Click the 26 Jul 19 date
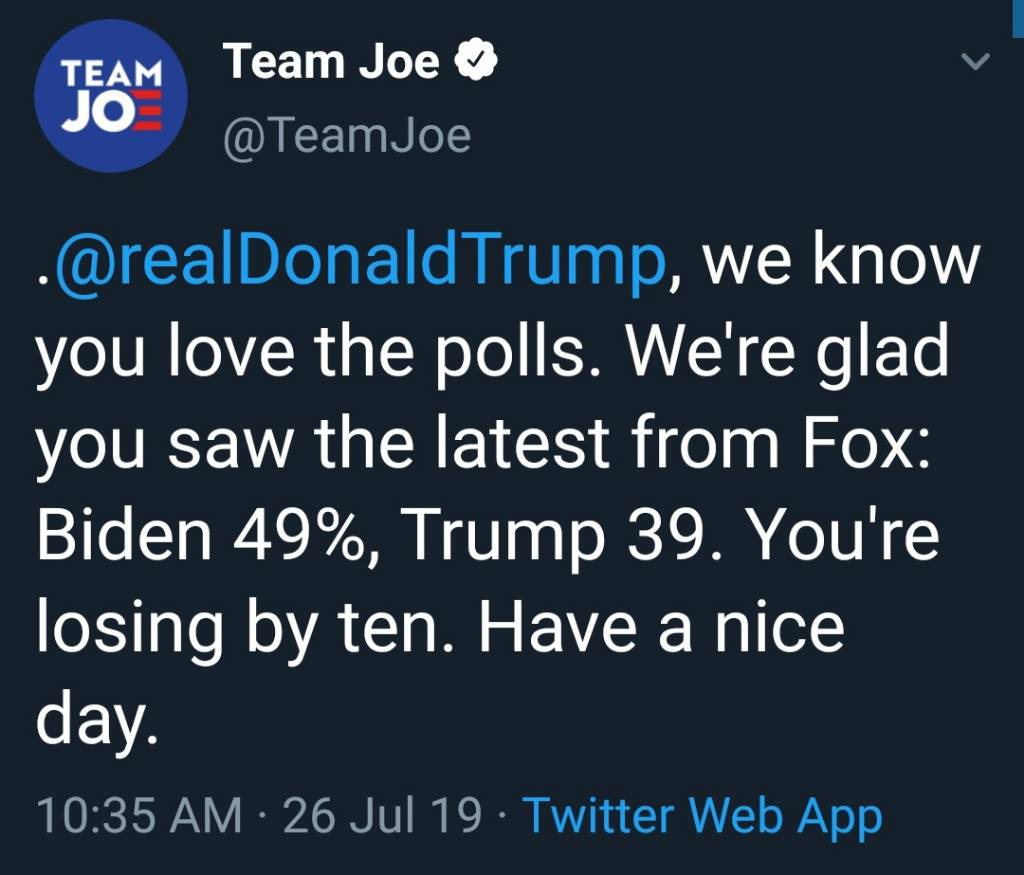 pyautogui.click(x=383, y=815)
